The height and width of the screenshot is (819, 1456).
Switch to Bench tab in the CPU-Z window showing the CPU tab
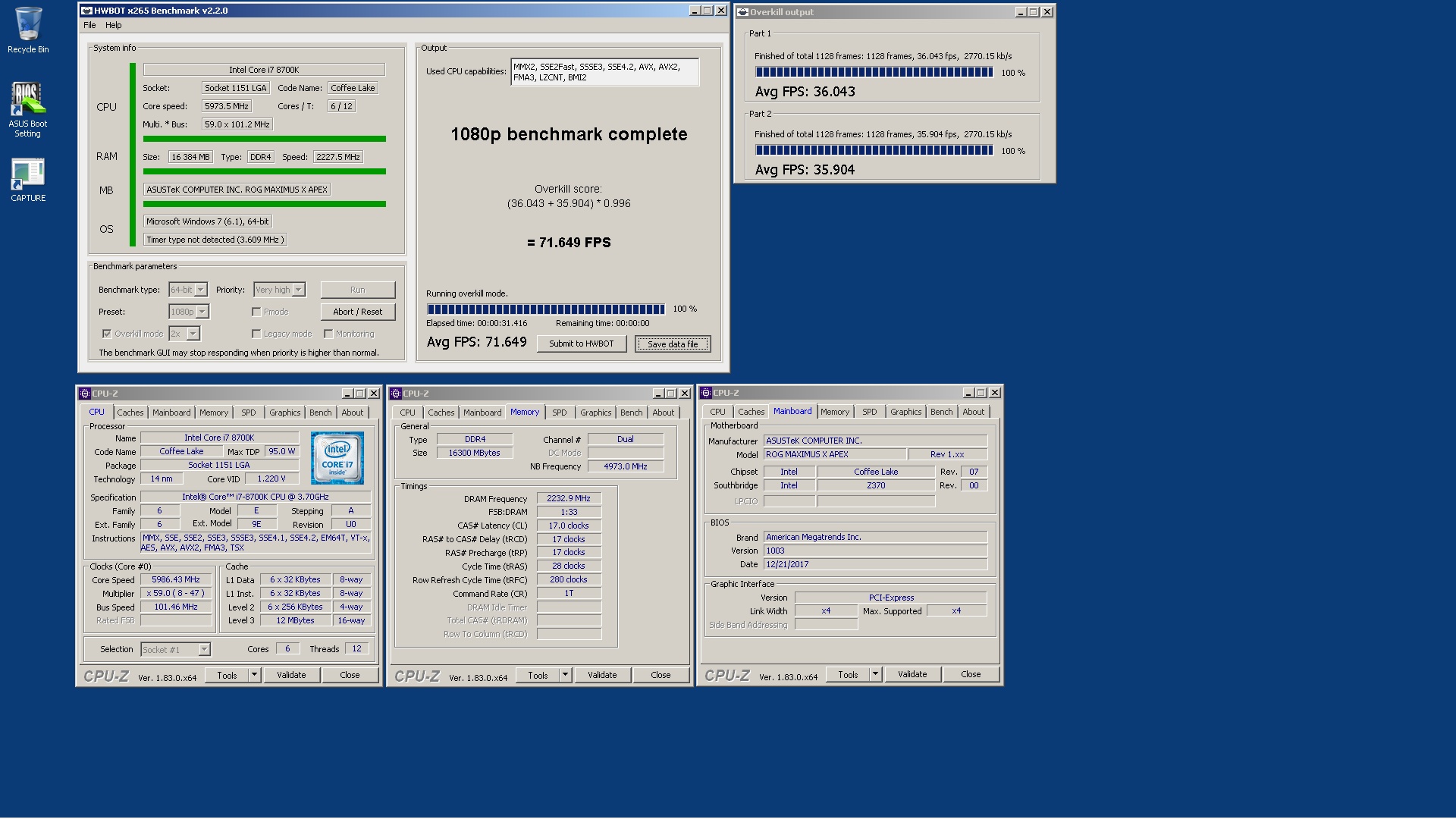pyautogui.click(x=321, y=413)
